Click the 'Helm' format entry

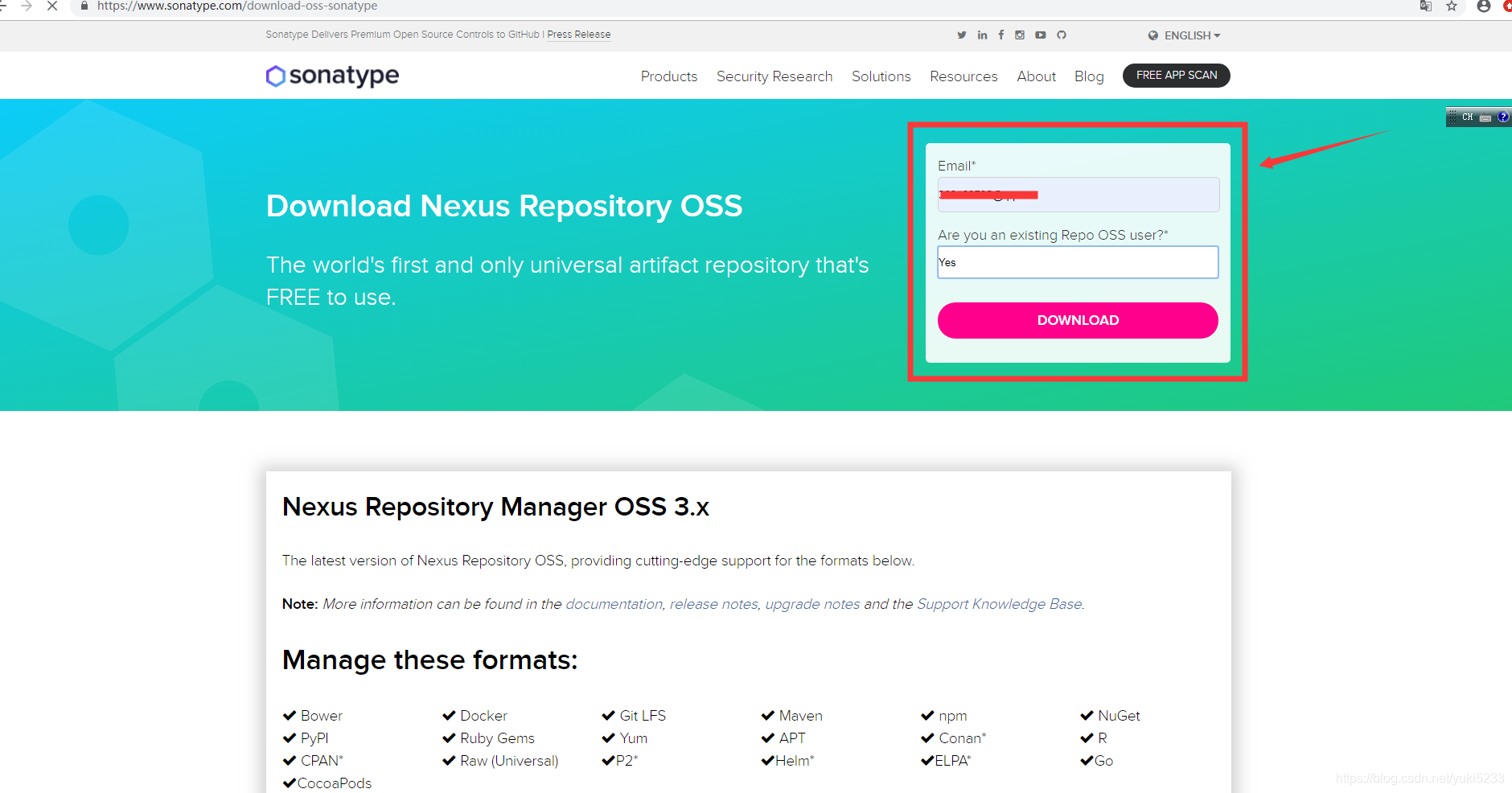coord(795,761)
